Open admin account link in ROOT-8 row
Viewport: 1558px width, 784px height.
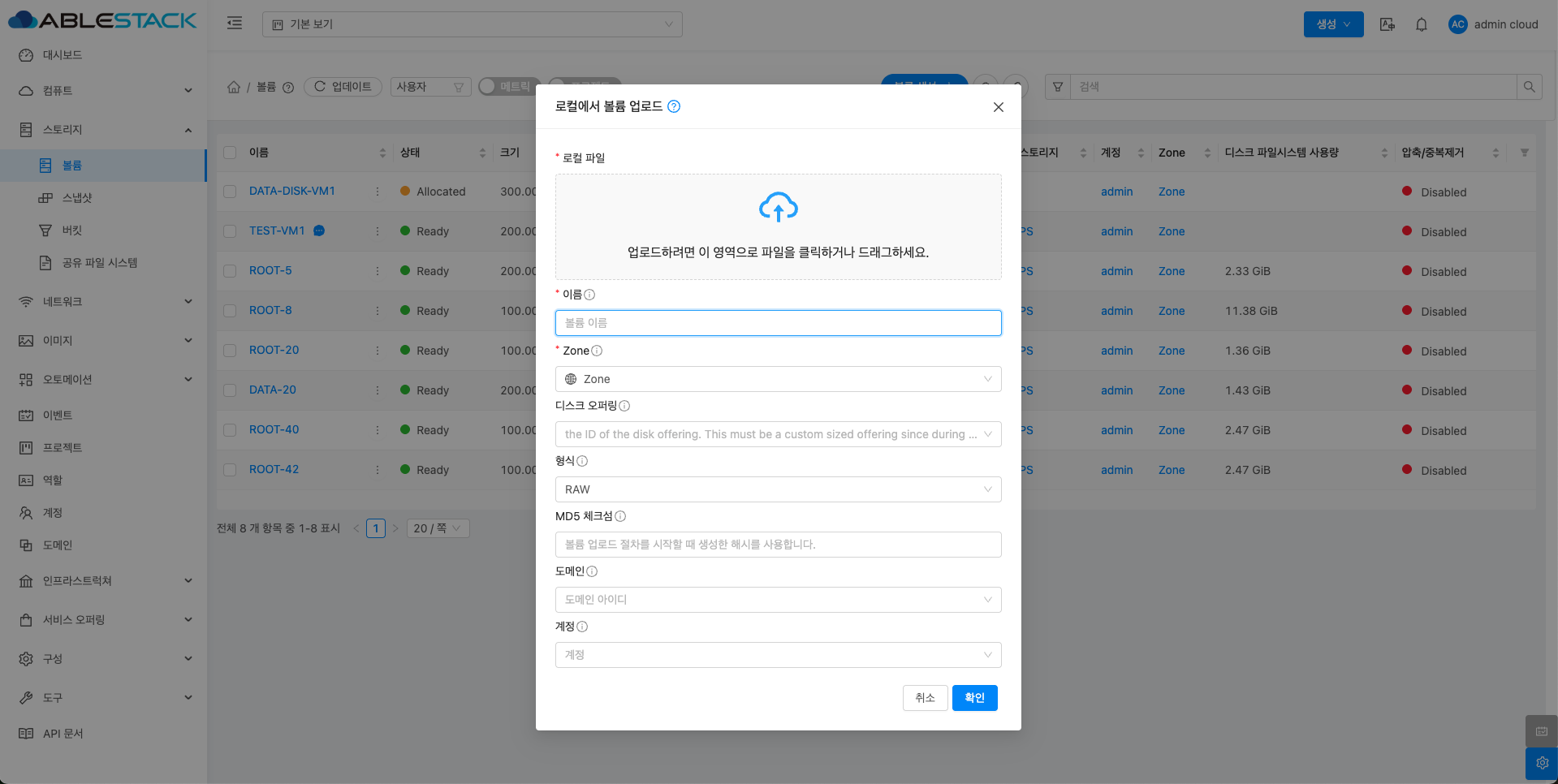pos(1116,311)
